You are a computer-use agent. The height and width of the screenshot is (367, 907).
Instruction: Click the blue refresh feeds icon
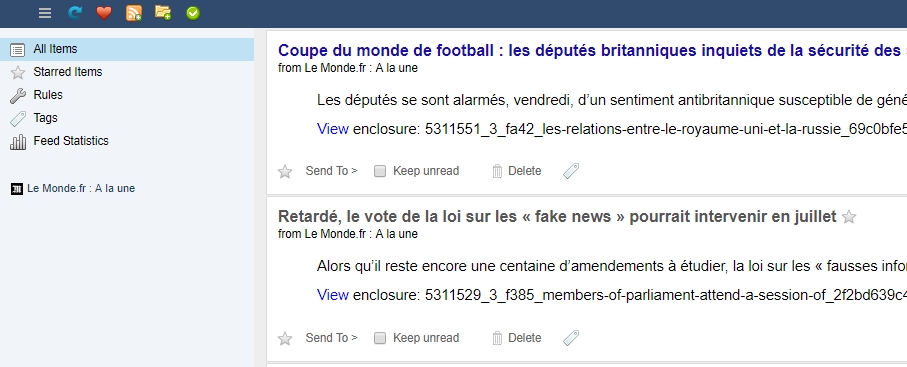coord(75,13)
